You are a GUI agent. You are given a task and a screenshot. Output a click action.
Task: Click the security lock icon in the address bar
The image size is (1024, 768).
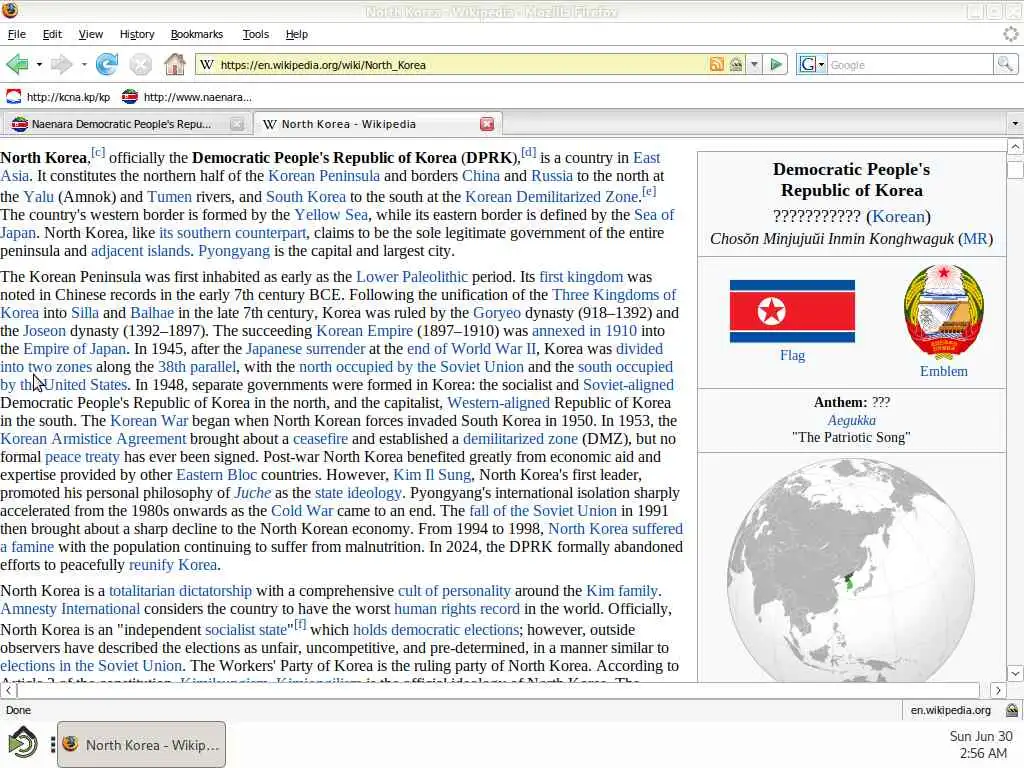pos(736,65)
